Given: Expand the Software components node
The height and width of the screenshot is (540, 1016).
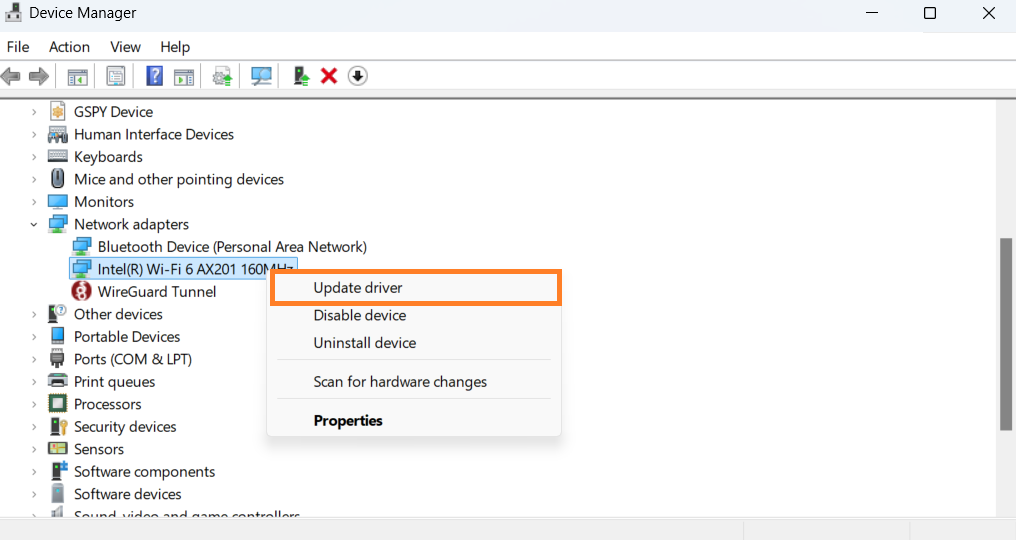Looking at the screenshot, I should (x=34, y=472).
